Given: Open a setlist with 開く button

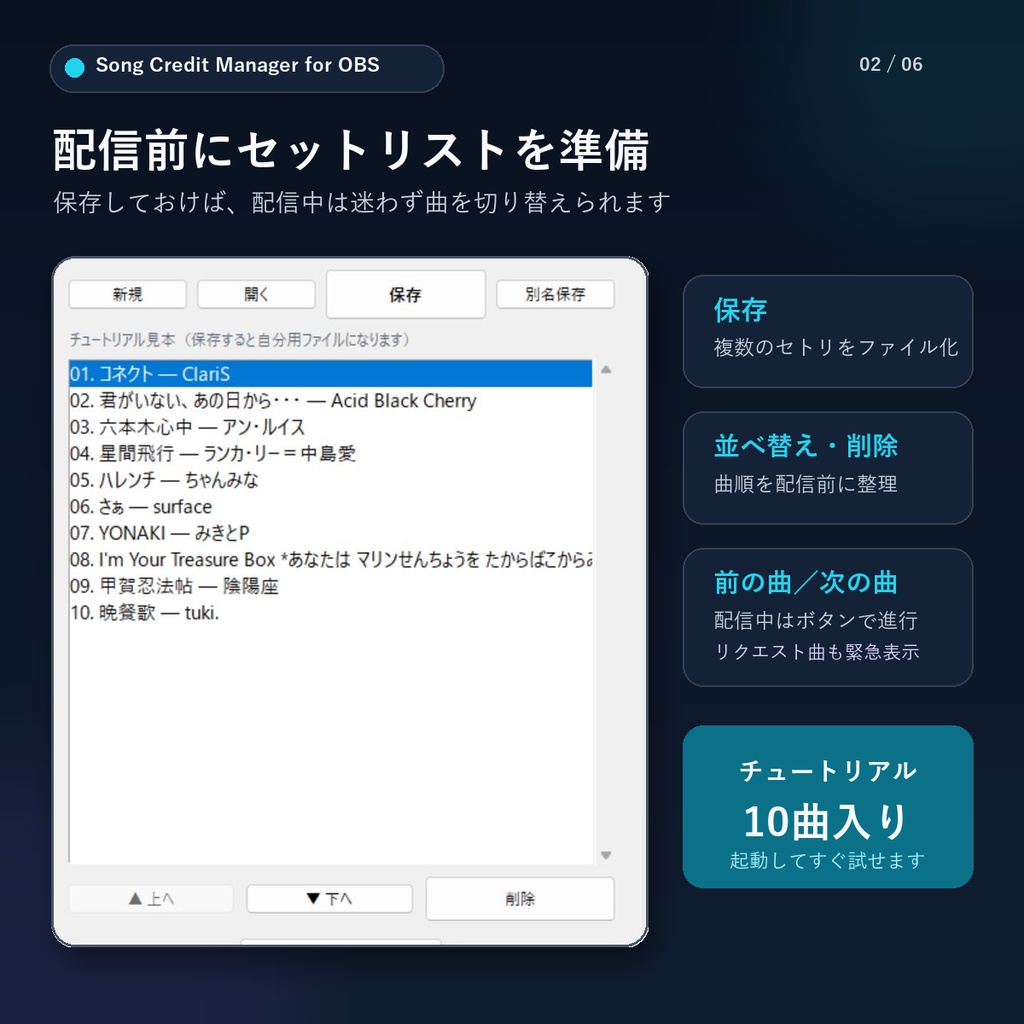Looking at the screenshot, I should (x=256, y=294).
